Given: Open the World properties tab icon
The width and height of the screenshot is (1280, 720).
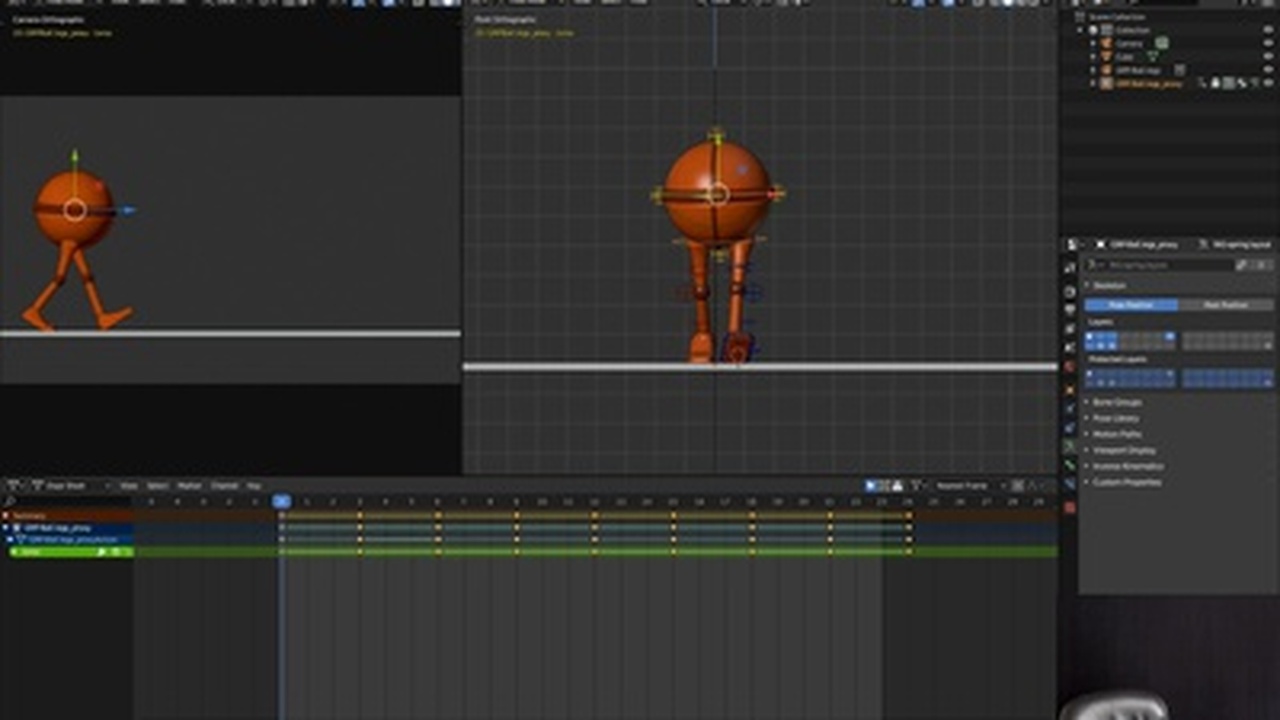Looking at the screenshot, I should 1069,367.
